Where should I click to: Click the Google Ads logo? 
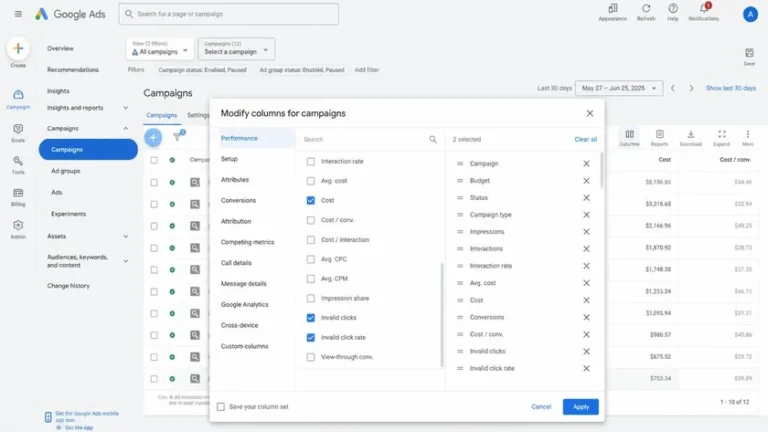(70, 14)
